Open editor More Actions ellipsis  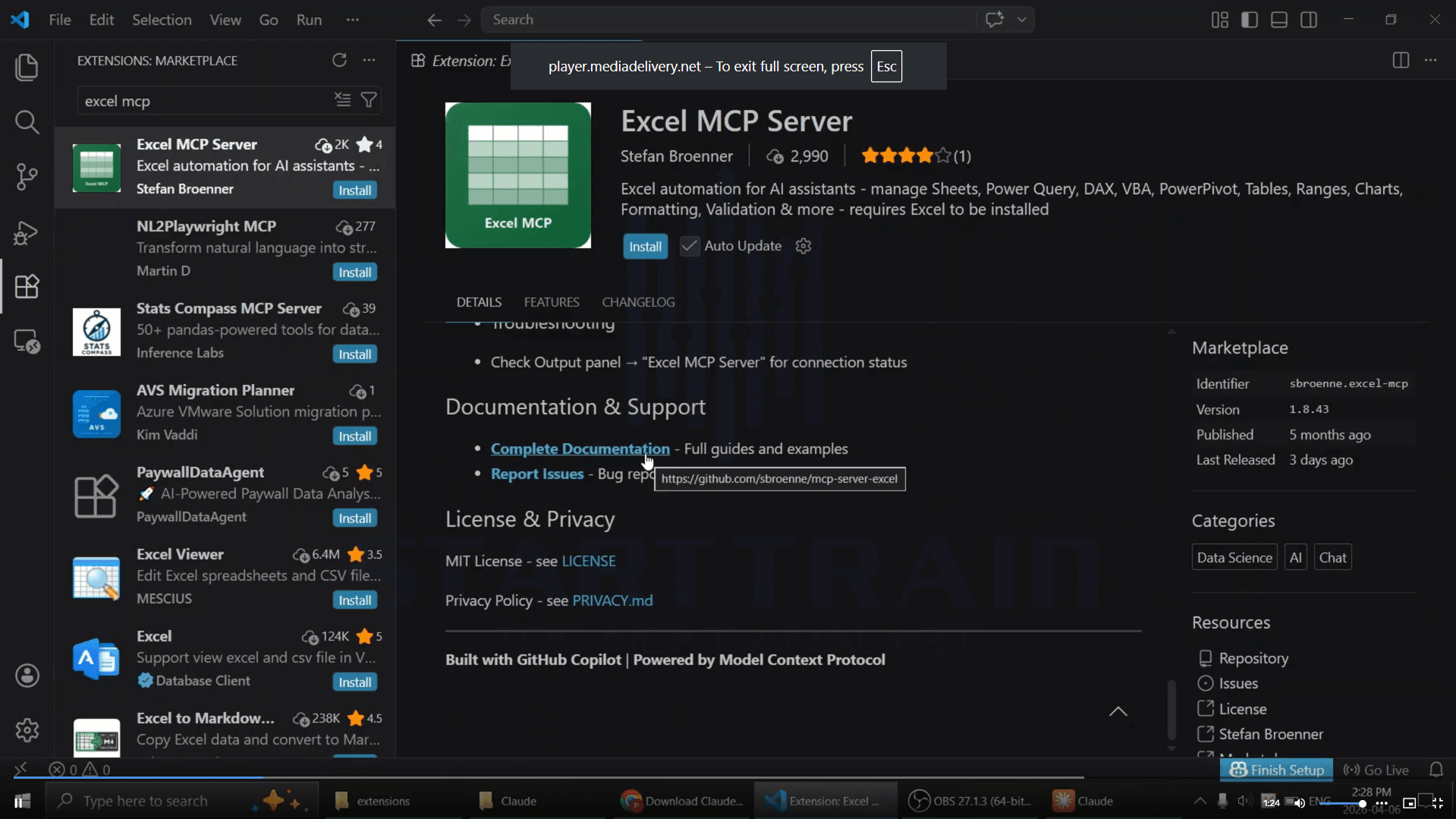1430,60
